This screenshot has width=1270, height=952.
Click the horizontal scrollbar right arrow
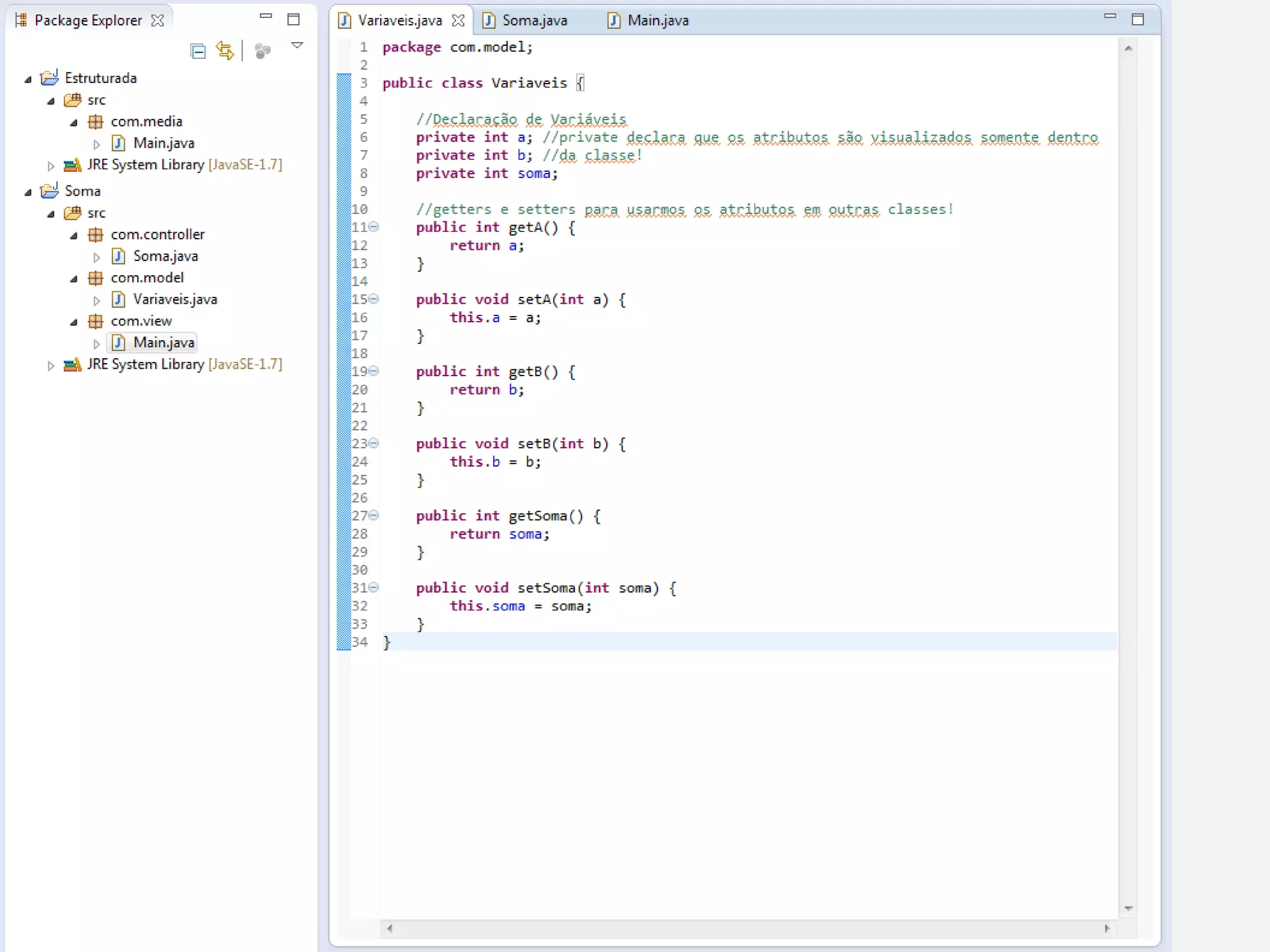pyautogui.click(x=1107, y=928)
